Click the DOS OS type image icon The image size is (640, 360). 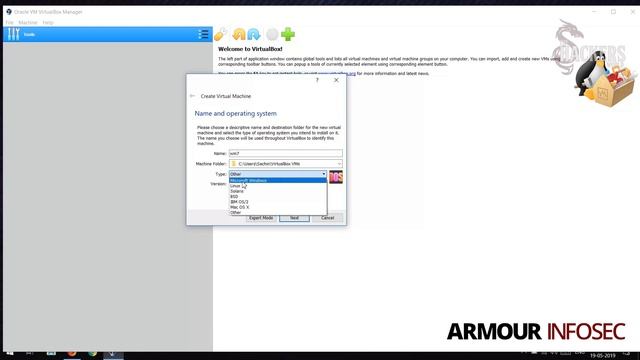point(336,177)
